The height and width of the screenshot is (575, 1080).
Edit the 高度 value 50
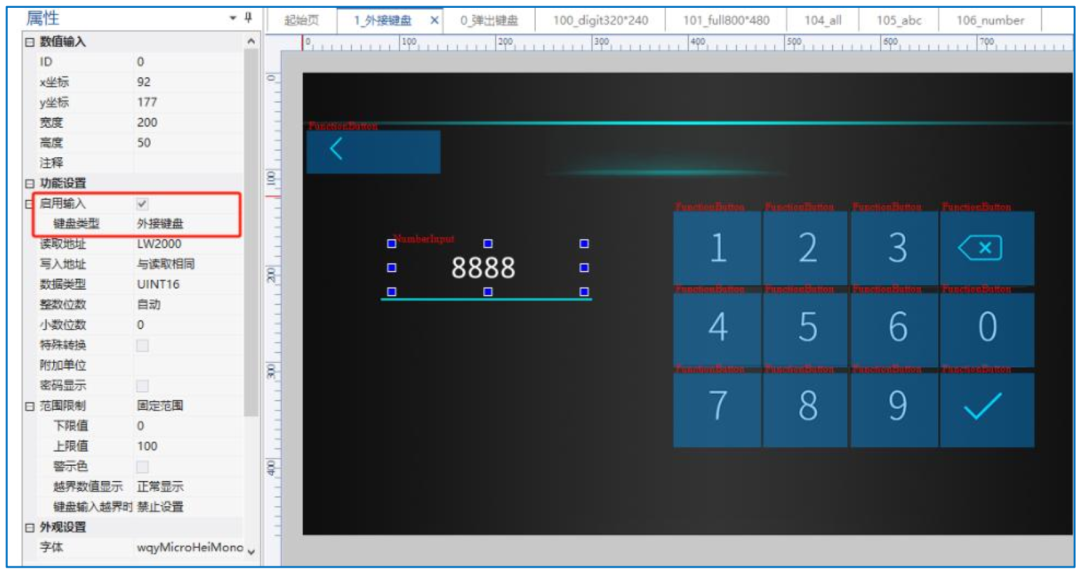pyautogui.click(x=143, y=143)
